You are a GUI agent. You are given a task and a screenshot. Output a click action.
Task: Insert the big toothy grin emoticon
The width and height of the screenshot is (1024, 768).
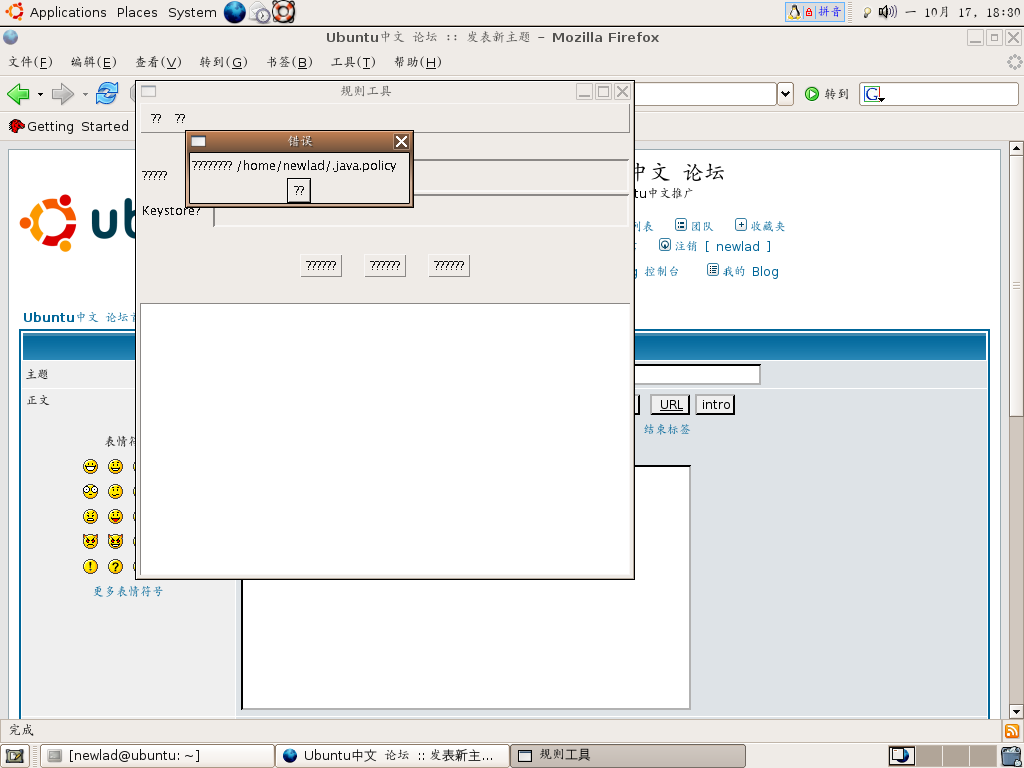tap(91, 466)
